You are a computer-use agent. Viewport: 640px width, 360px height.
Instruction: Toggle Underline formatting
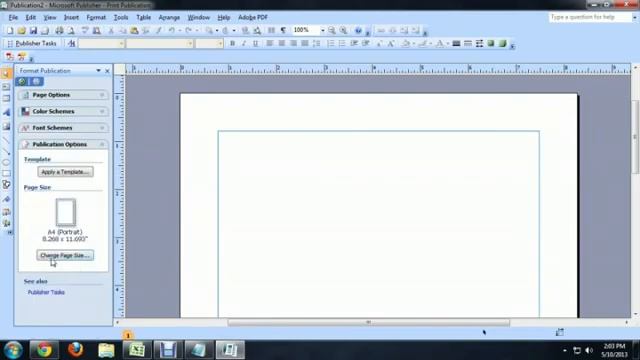[256, 44]
